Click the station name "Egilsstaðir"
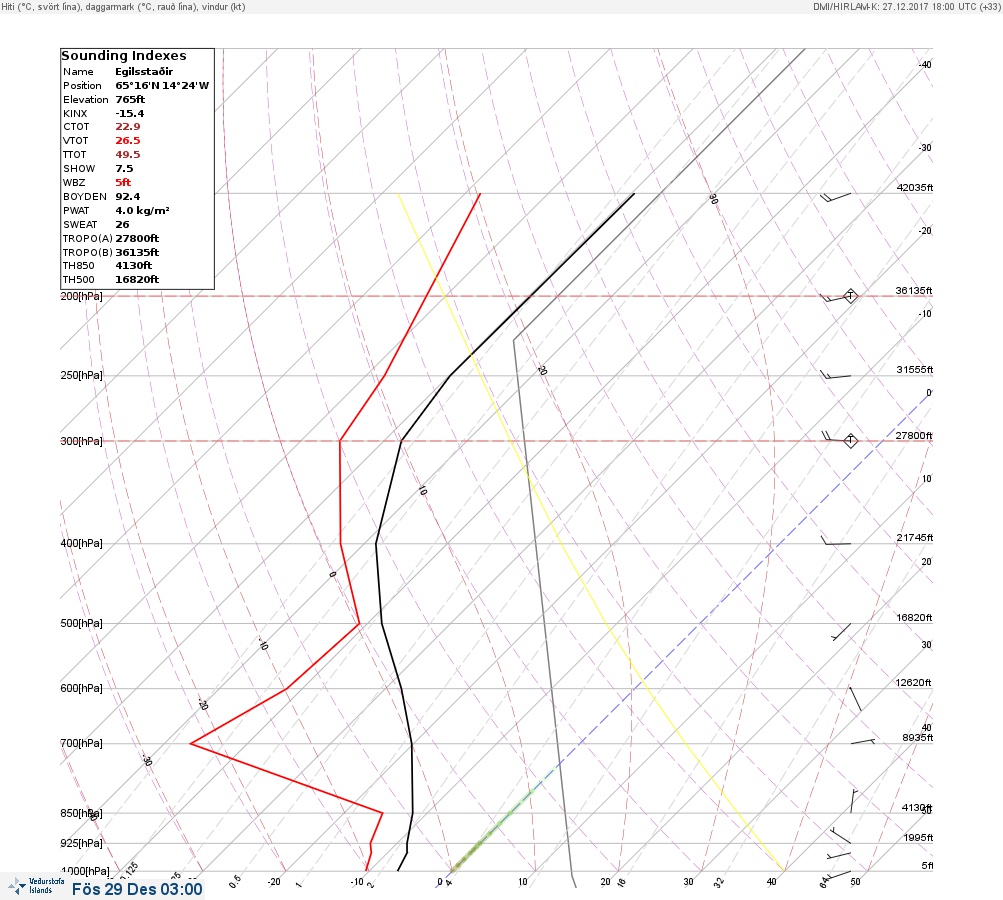This screenshot has width=1003, height=900. 144,72
